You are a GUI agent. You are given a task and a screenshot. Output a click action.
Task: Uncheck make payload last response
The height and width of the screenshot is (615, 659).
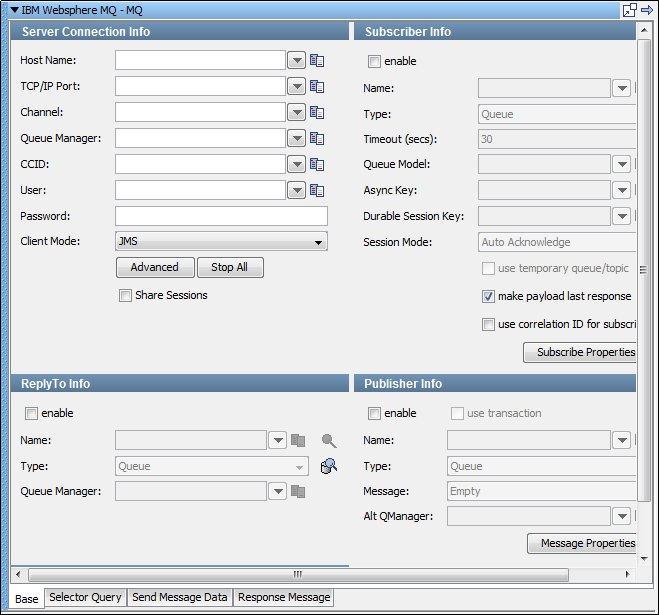pos(488,296)
